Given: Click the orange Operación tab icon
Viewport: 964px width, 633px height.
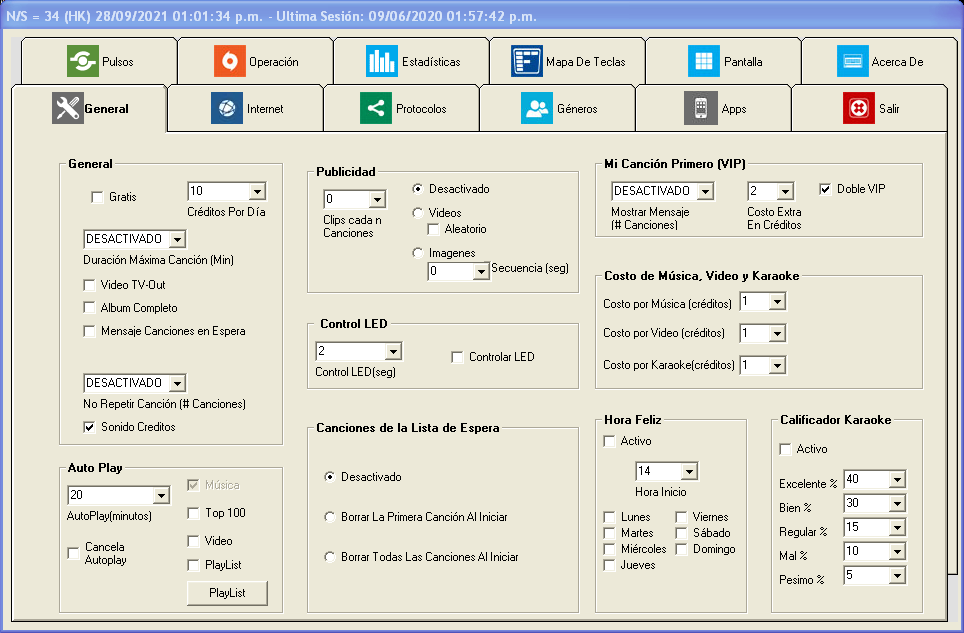Looking at the screenshot, I should [230, 61].
